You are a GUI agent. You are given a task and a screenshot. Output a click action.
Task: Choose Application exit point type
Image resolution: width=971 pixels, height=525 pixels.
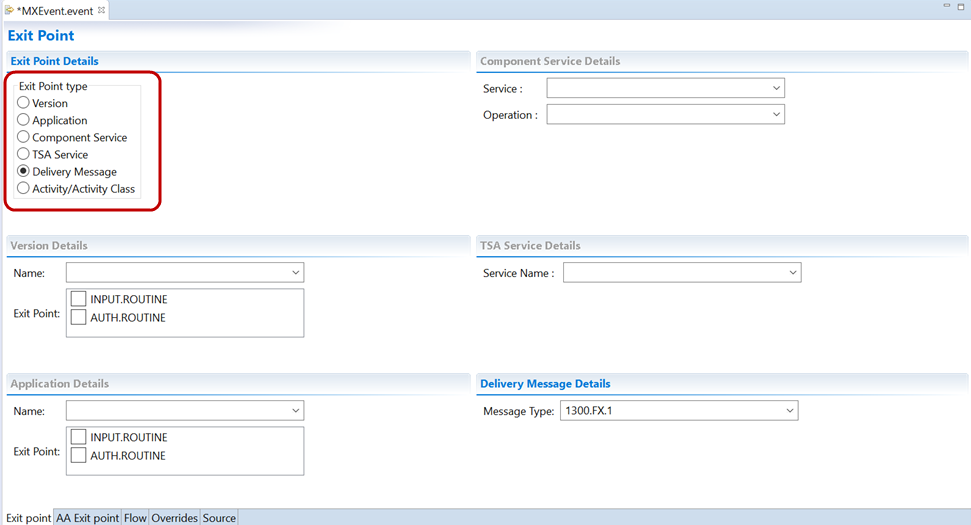(24, 120)
